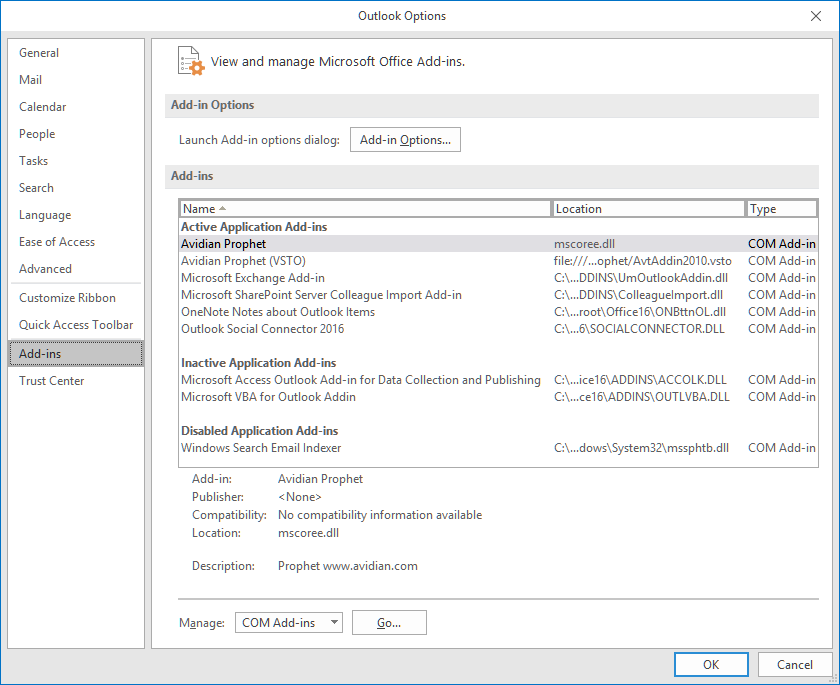
Task: Click the Add-in Options button
Action: pyautogui.click(x=405, y=139)
